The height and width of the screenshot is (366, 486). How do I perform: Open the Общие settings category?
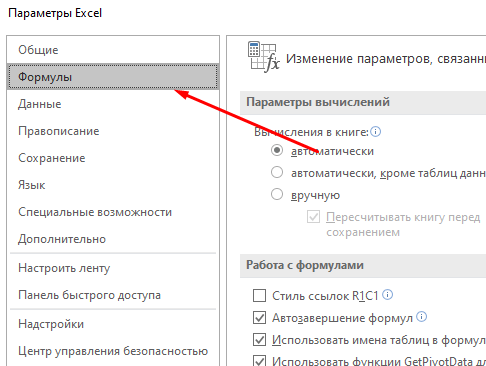tap(113, 50)
